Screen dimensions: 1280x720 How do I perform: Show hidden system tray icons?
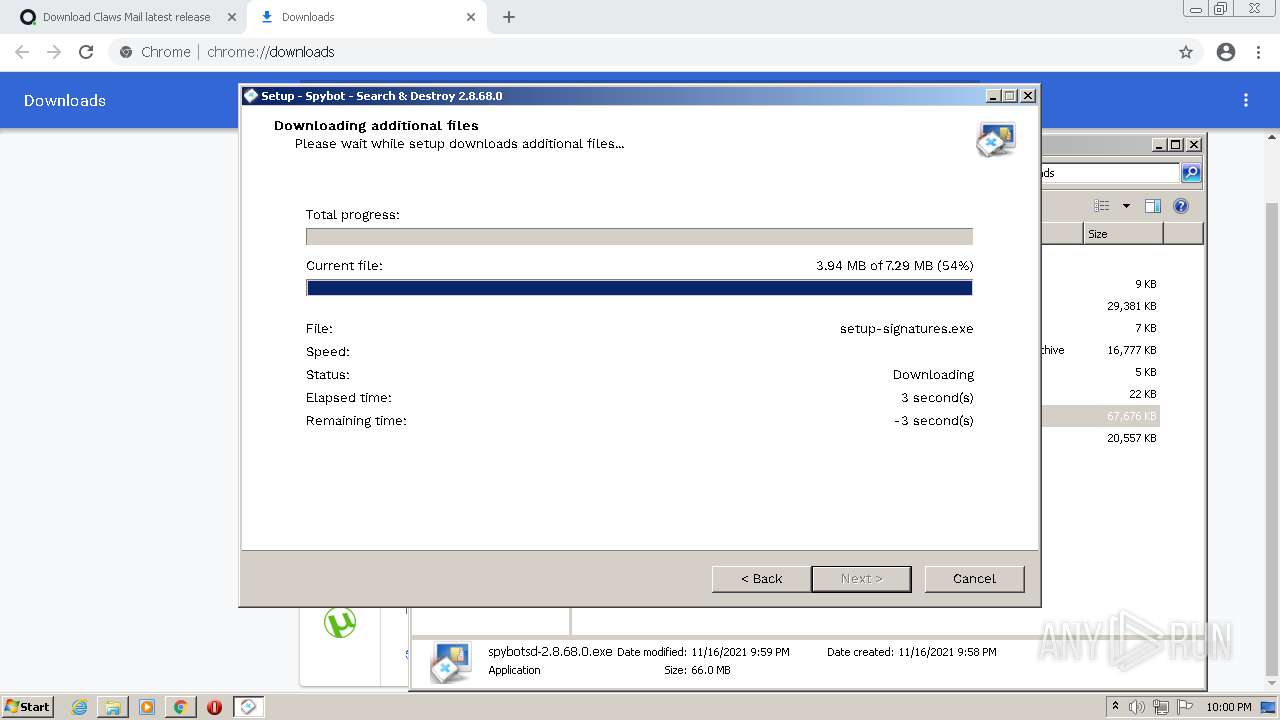pos(1115,706)
